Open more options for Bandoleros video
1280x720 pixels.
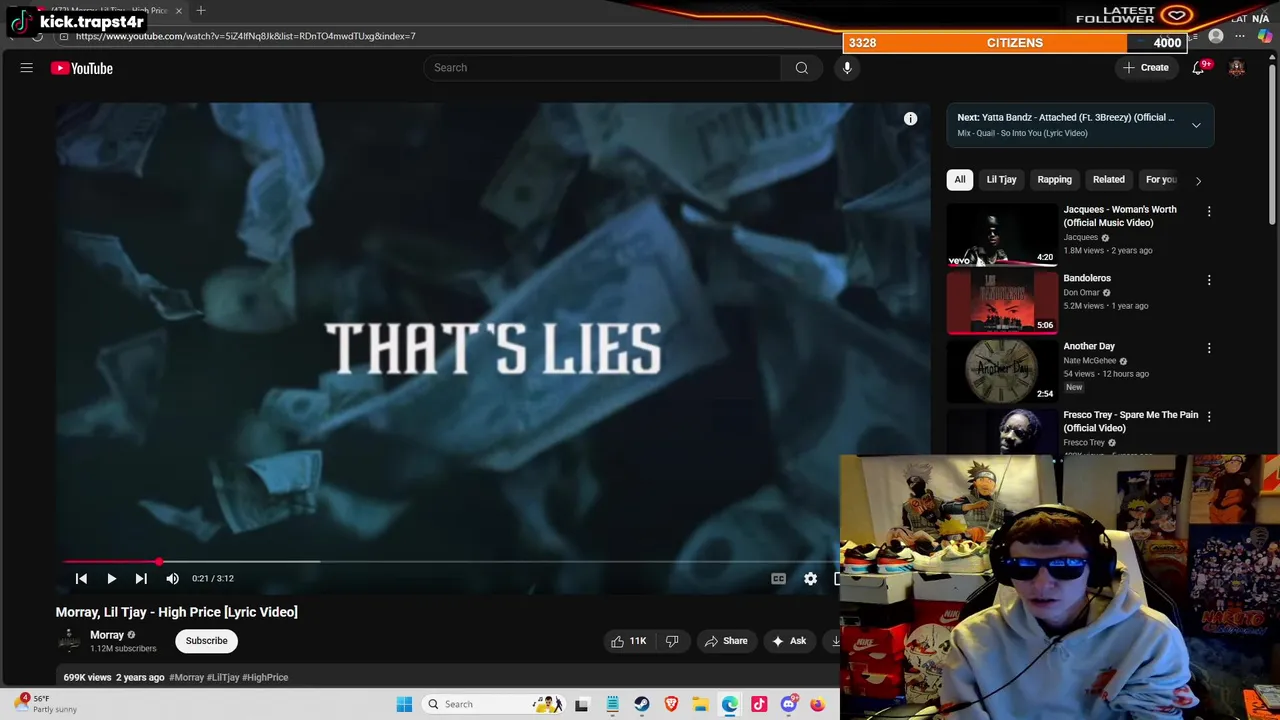[x=1209, y=280]
